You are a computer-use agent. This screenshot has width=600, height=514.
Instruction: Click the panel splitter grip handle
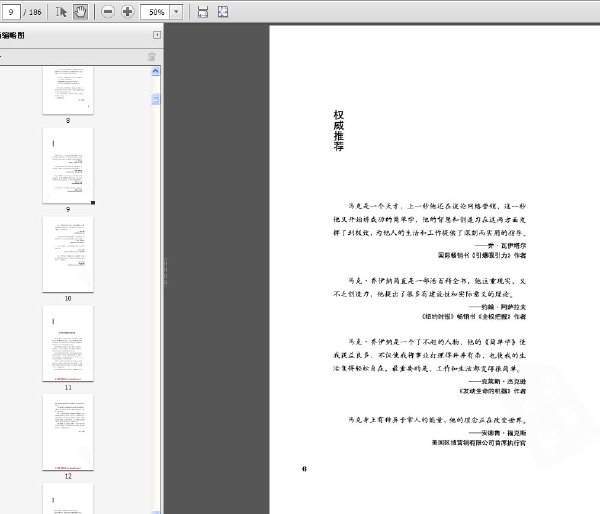coord(166,272)
